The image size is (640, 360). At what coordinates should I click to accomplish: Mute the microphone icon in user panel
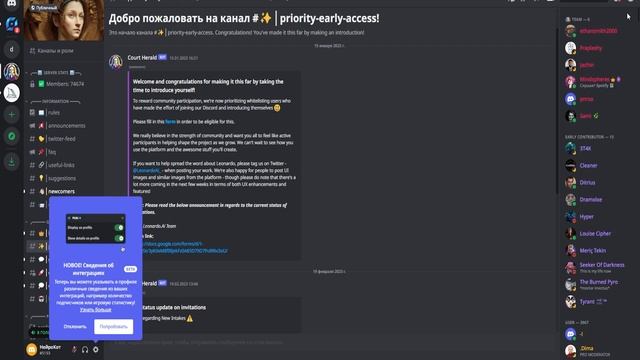(x=74, y=349)
